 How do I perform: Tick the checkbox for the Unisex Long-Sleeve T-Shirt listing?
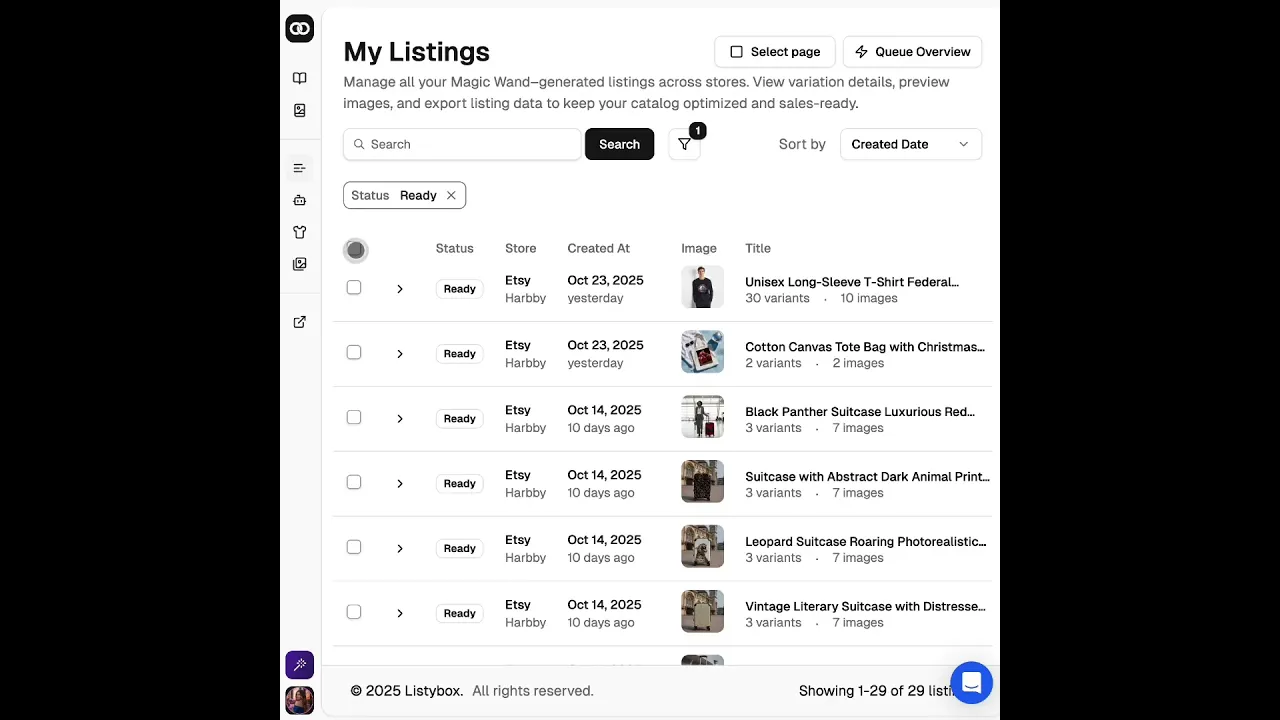click(x=354, y=288)
